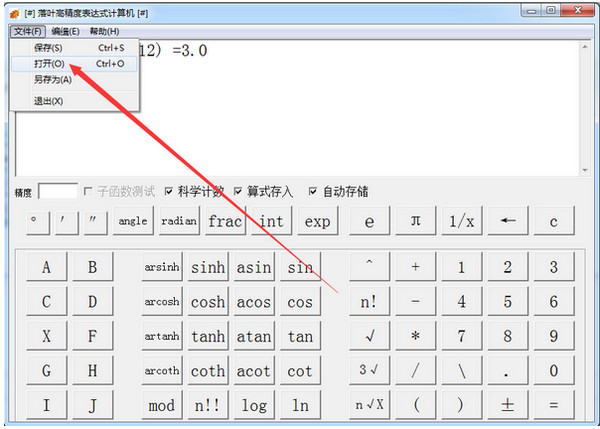Click the minus (−) key
The width and height of the screenshot is (600, 429).
(416, 301)
